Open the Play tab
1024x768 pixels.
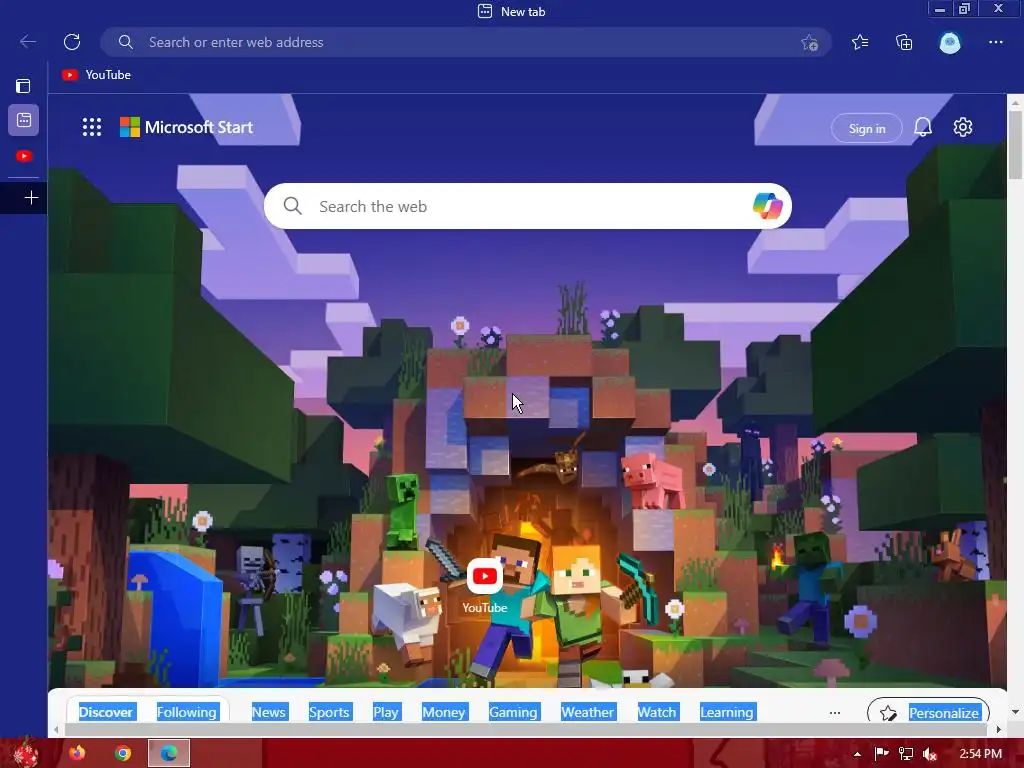(x=386, y=712)
